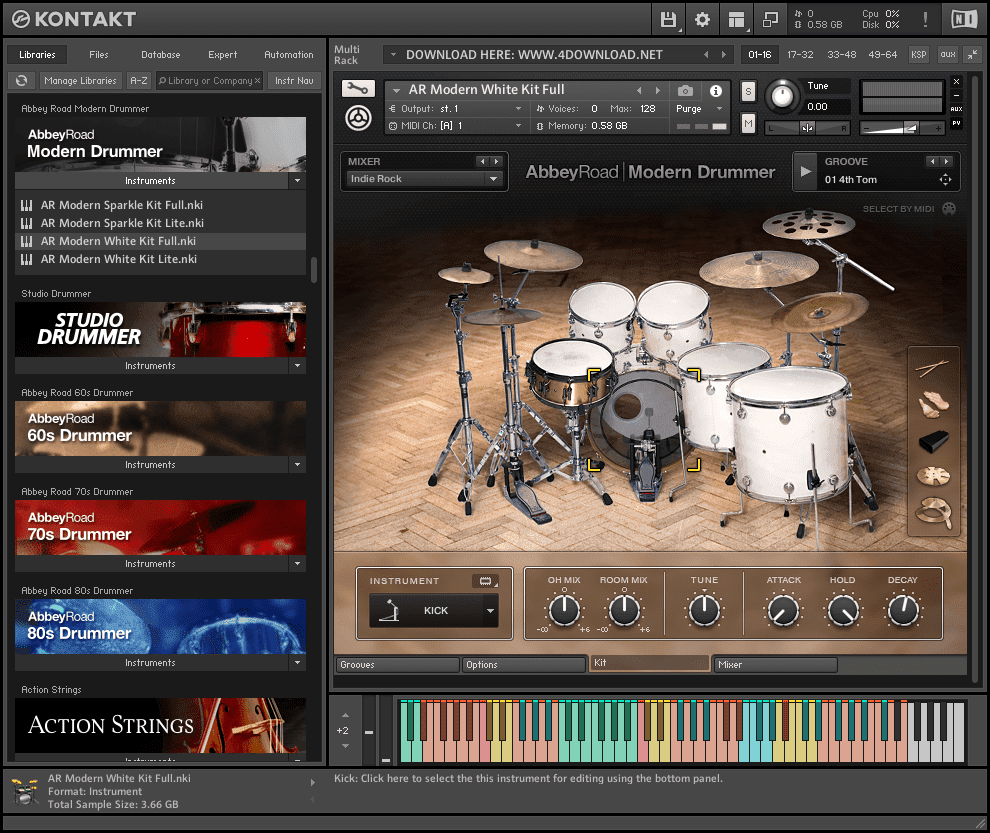Show rack page 33-48
This screenshot has height=833, width=990.
(842, 54)
